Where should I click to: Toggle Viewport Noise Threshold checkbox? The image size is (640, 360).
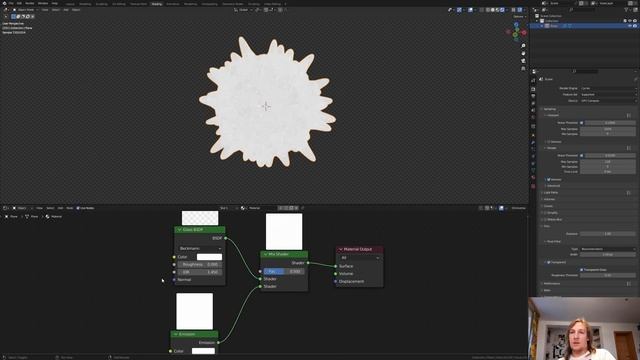pyautogui.click(x=582, y=123)
